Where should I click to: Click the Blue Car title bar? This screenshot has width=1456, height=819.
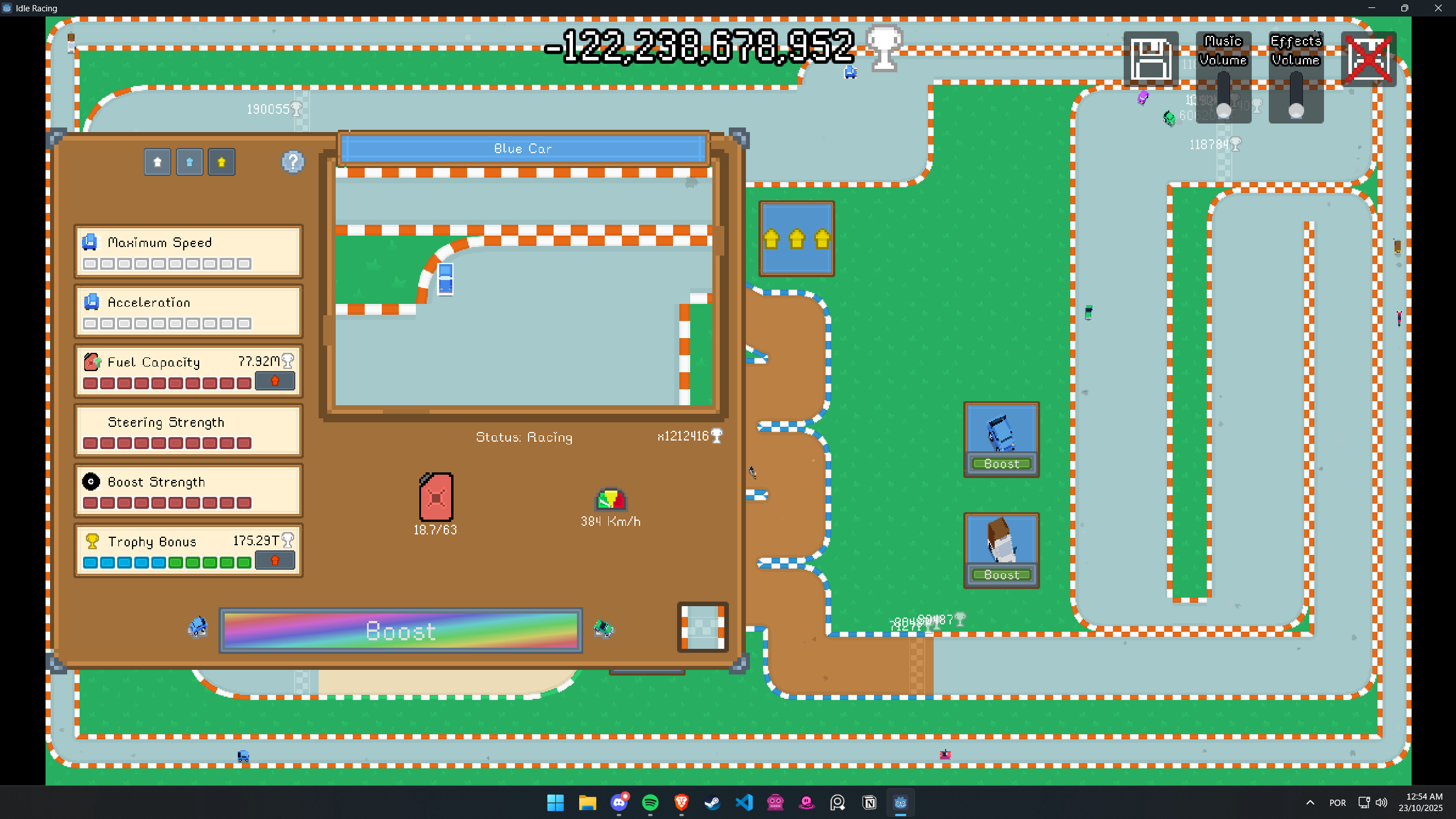pos(523,149)
